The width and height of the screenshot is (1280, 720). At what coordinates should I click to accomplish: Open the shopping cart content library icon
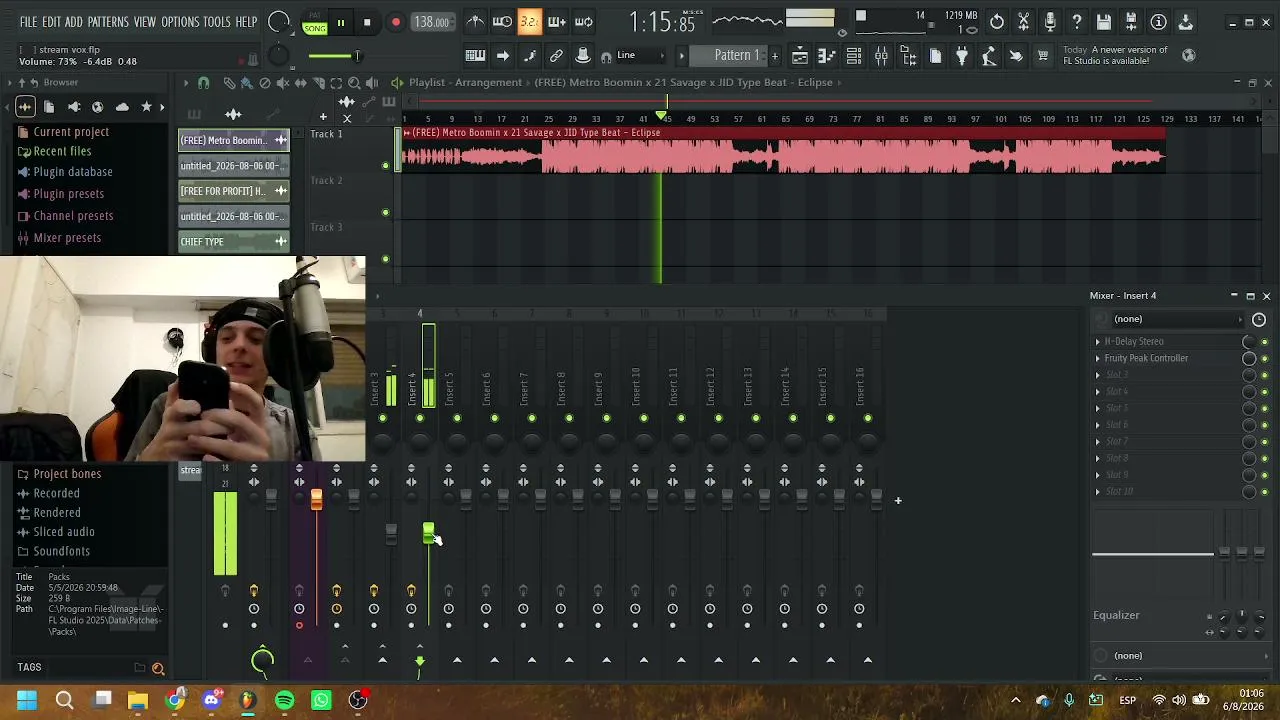[1043, 56]
